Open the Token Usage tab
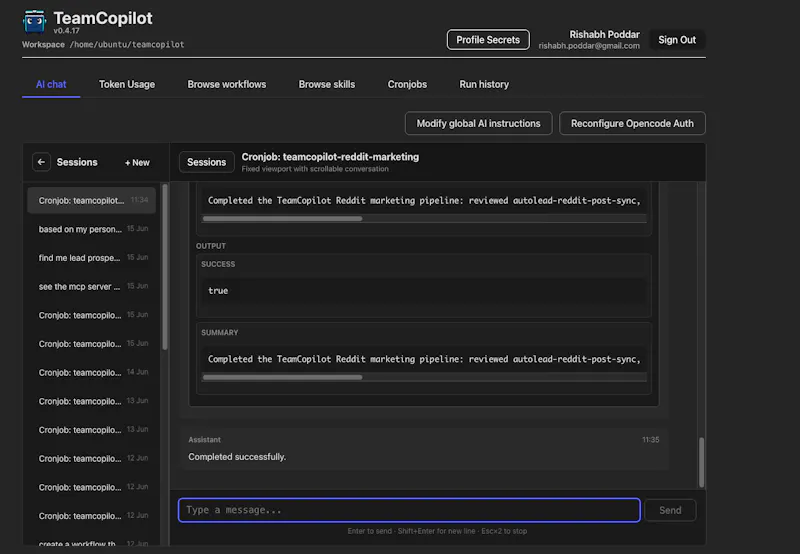The width and height of the screenshot is (800, 554). point(127,84)
